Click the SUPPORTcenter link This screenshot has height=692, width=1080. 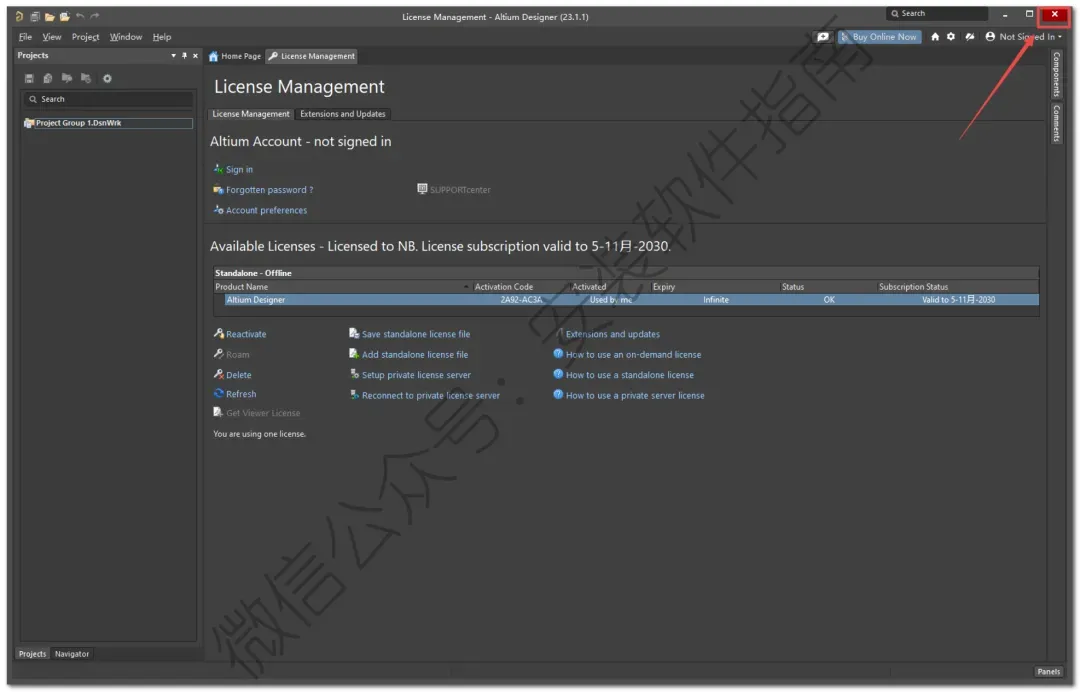[460, 190]
